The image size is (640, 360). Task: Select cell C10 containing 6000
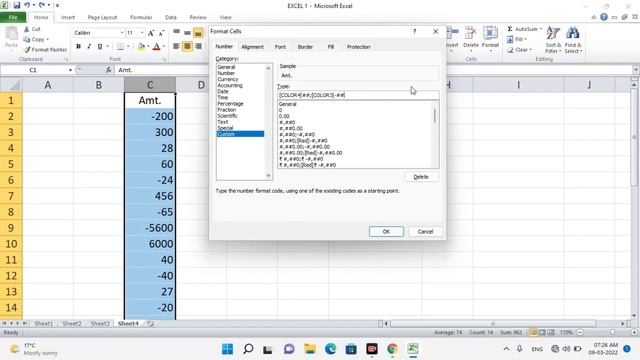click(150, 244)
